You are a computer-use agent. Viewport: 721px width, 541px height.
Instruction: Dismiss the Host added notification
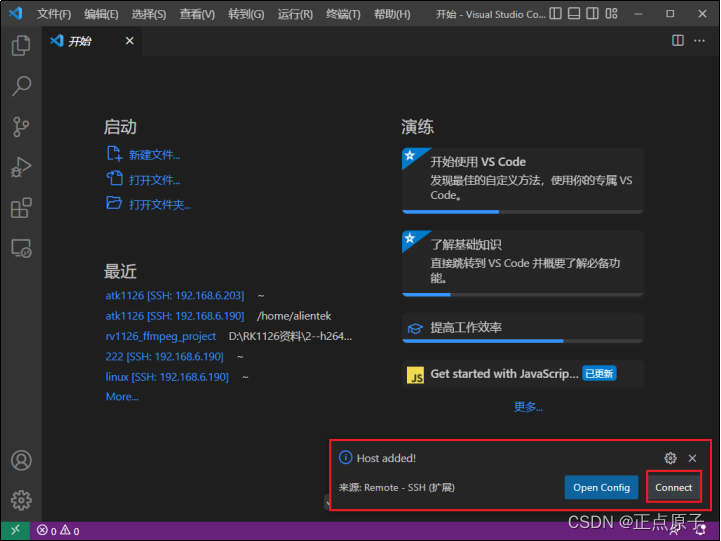tap(692, 458)
